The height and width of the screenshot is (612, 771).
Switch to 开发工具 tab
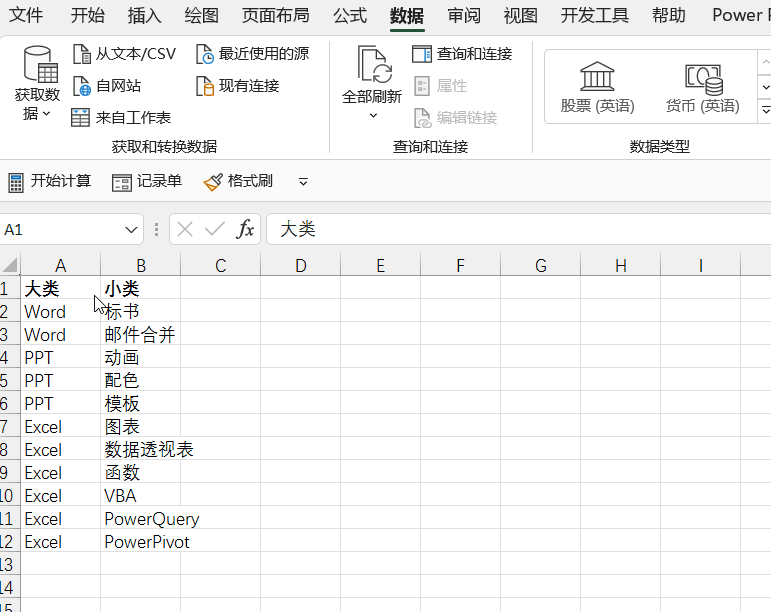[595, 15]
